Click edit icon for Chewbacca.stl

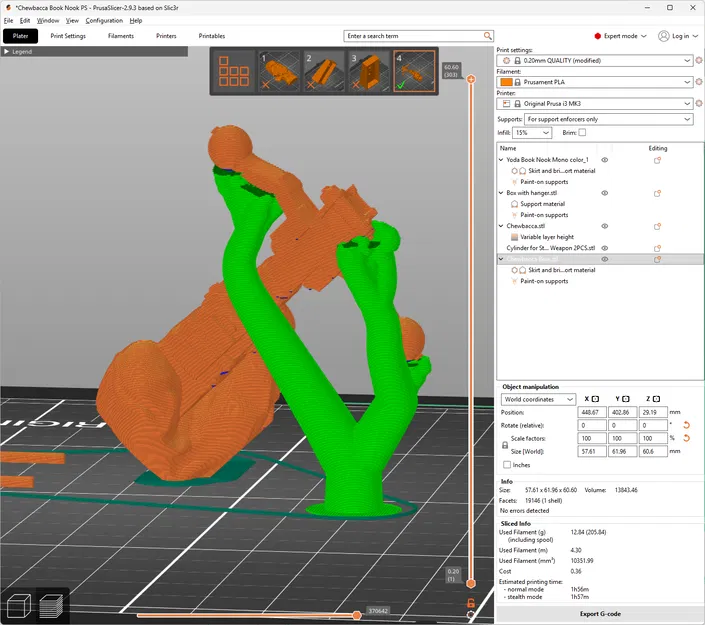coord(657,226)
